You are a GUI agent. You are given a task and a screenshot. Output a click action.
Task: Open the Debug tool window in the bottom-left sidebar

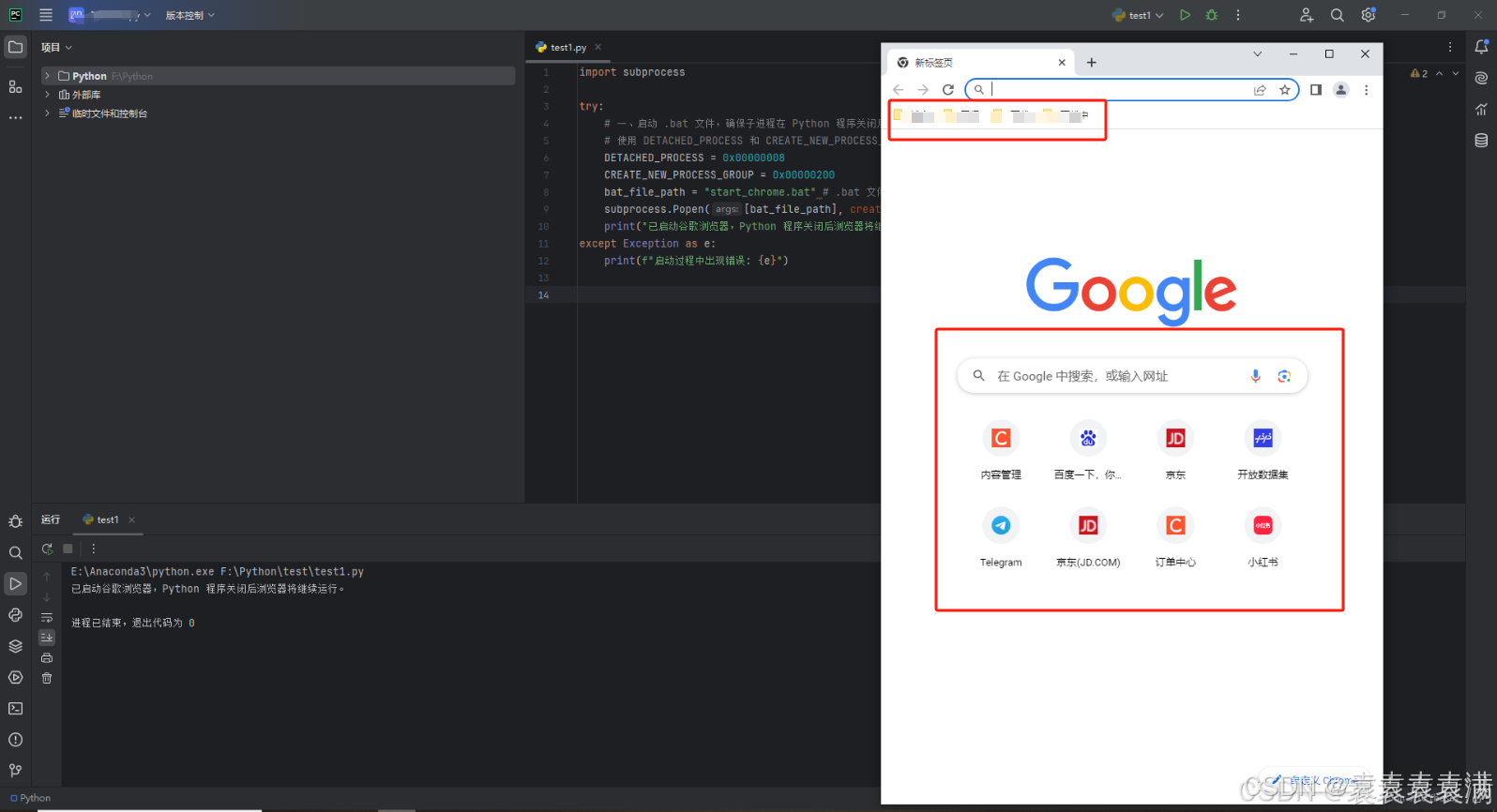(x=16, y=521)
